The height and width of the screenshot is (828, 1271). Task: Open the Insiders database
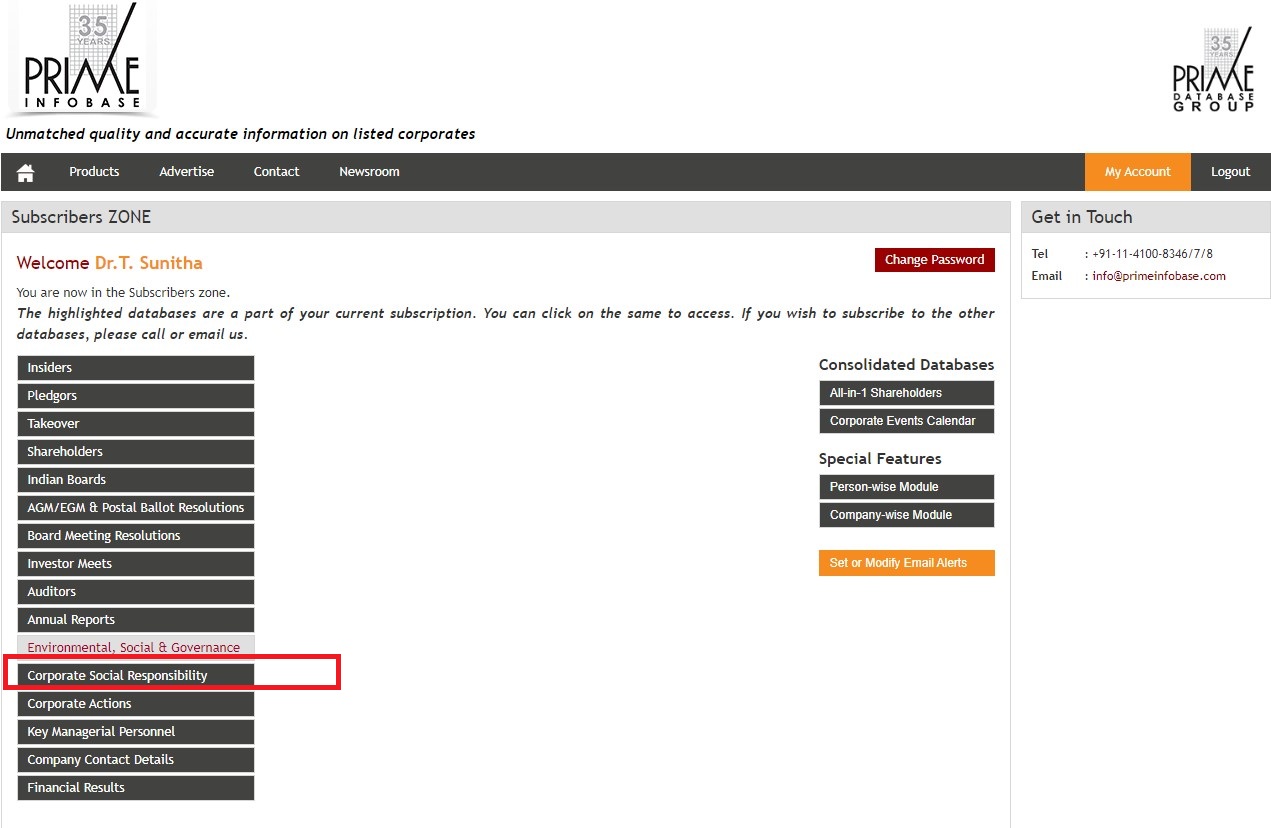tap(135, 368)
